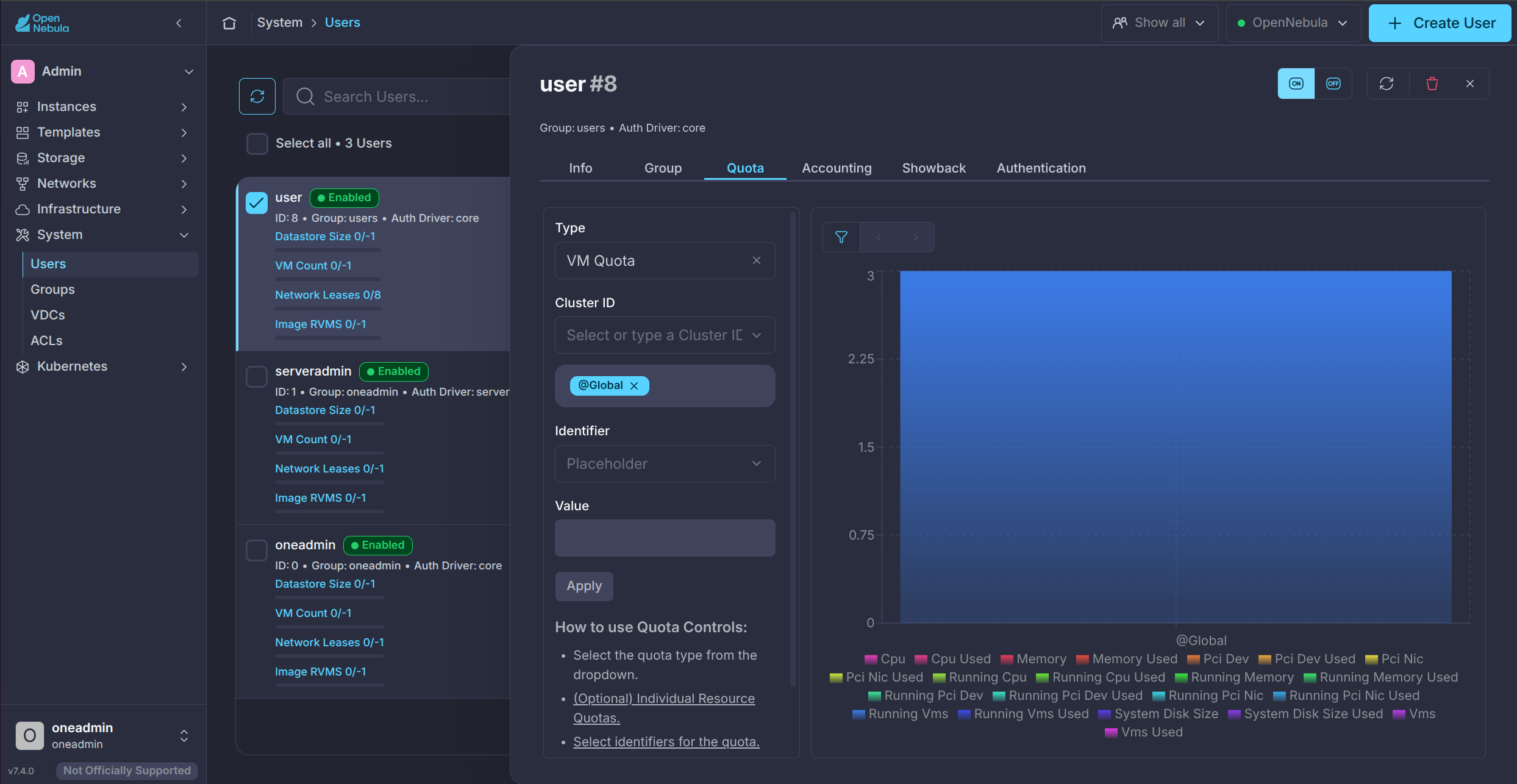Open the Show all dropdown

(1160, 23)
